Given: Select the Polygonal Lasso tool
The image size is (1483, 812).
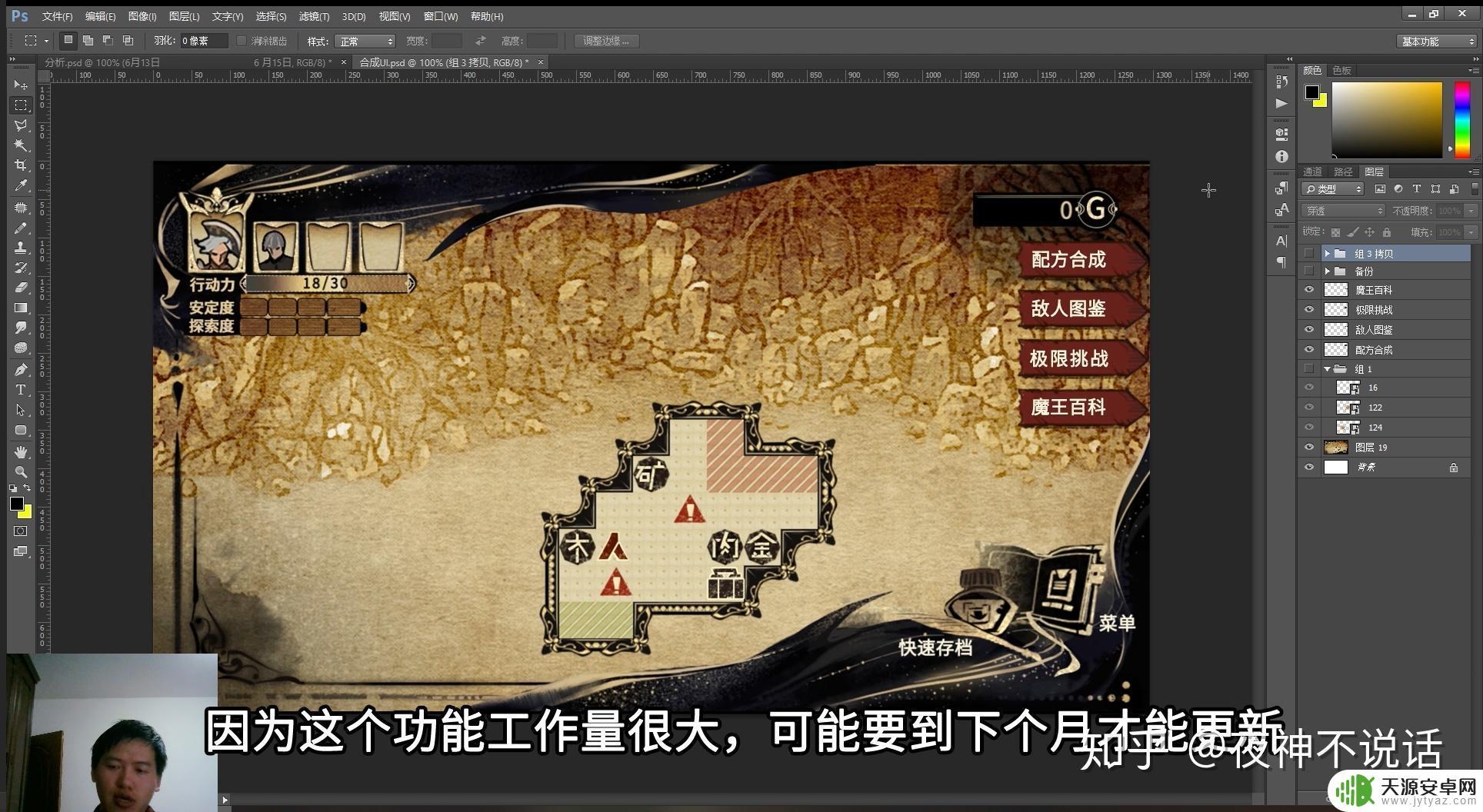Looking at the screenshot, I should tap(21, 125).
